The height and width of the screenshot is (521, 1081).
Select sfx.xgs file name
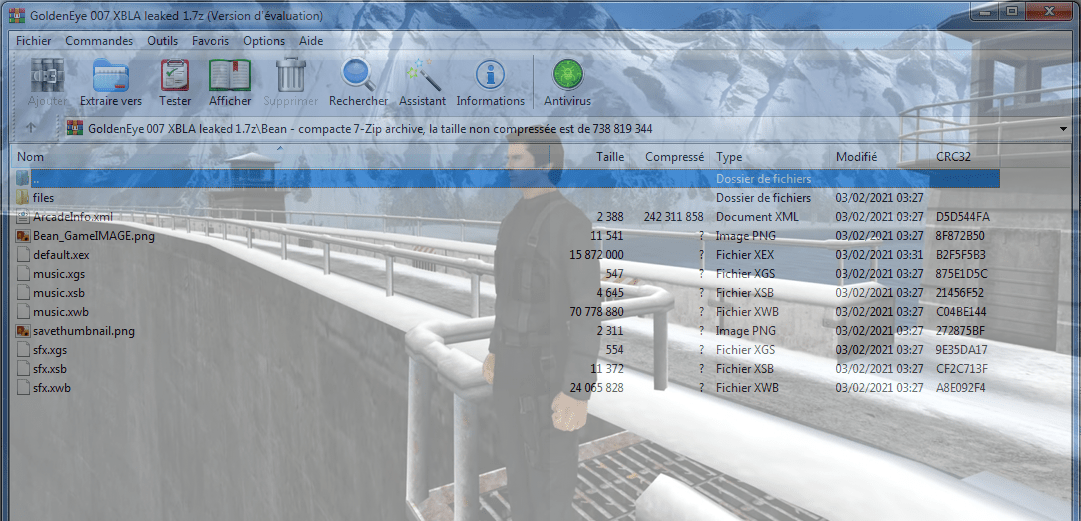[x=50, y=349]
